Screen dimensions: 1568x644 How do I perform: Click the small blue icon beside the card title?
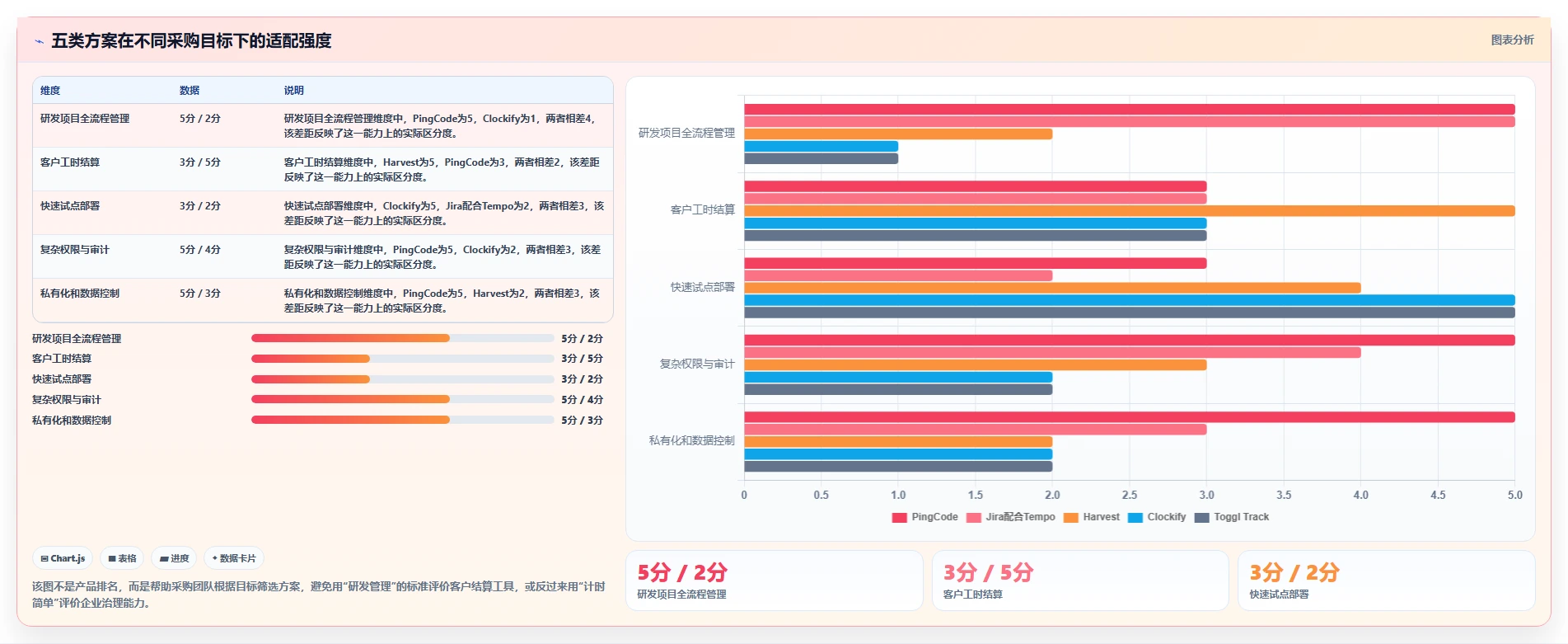click(39, 41)
